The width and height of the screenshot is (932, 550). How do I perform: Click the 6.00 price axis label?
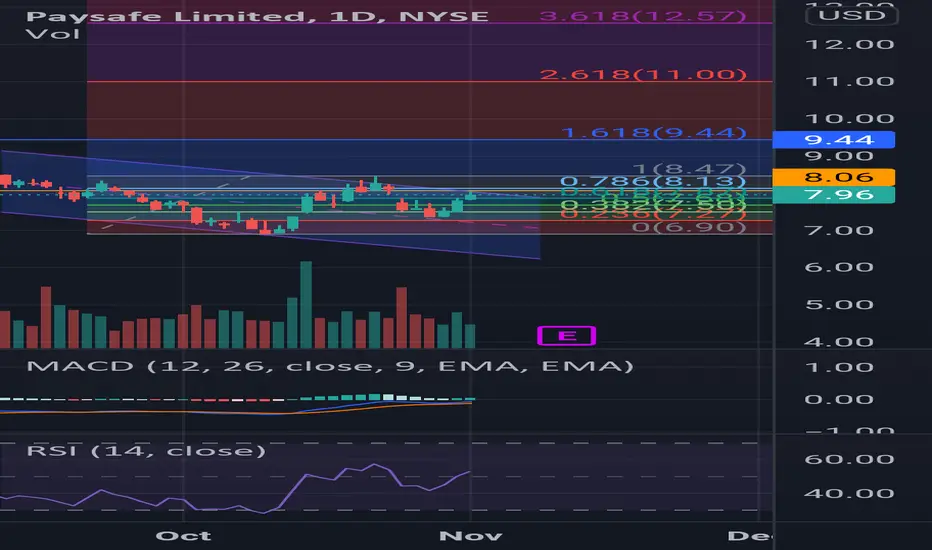coord(839,267)
